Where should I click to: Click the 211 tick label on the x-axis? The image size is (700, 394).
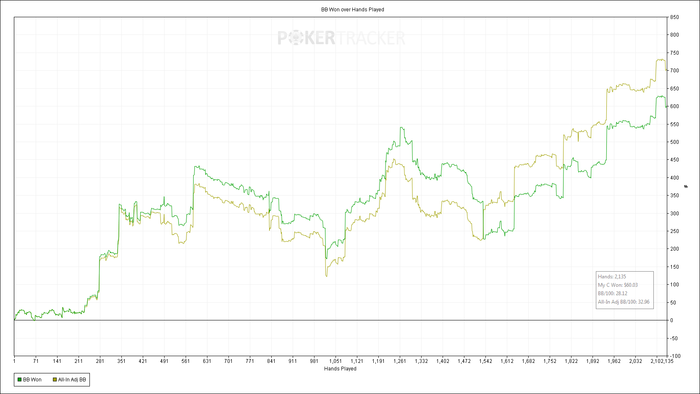click(79, 361)
